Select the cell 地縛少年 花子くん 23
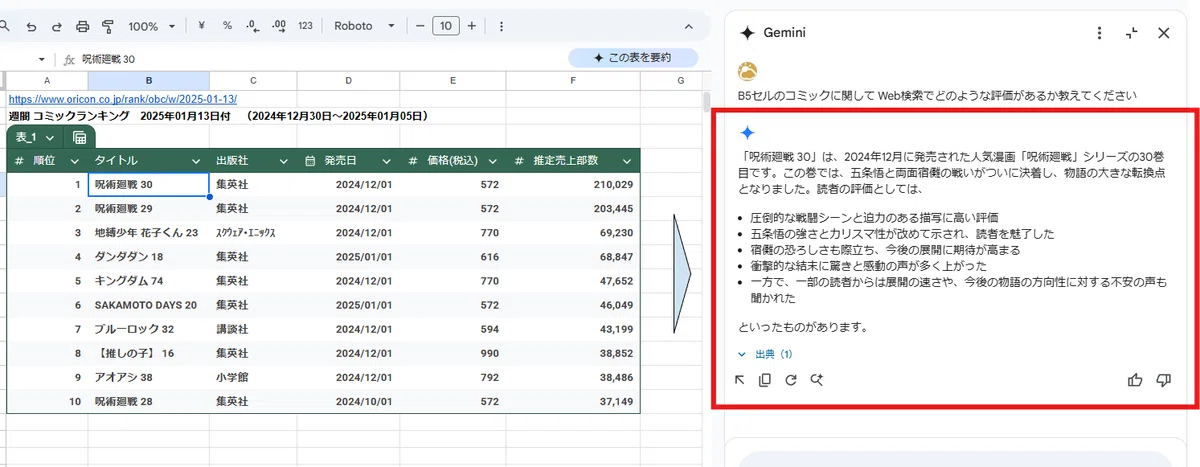The width and height of the screenshot is (1200, 467). [149, 233]
